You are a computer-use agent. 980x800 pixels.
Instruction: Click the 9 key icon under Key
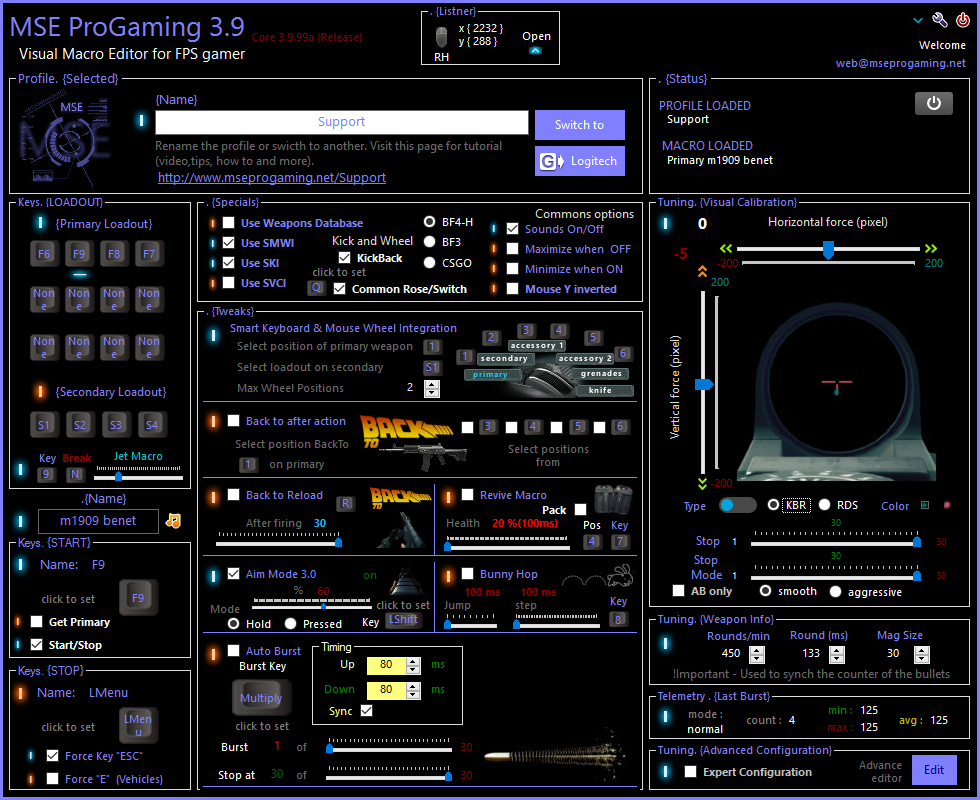point(46,474)
